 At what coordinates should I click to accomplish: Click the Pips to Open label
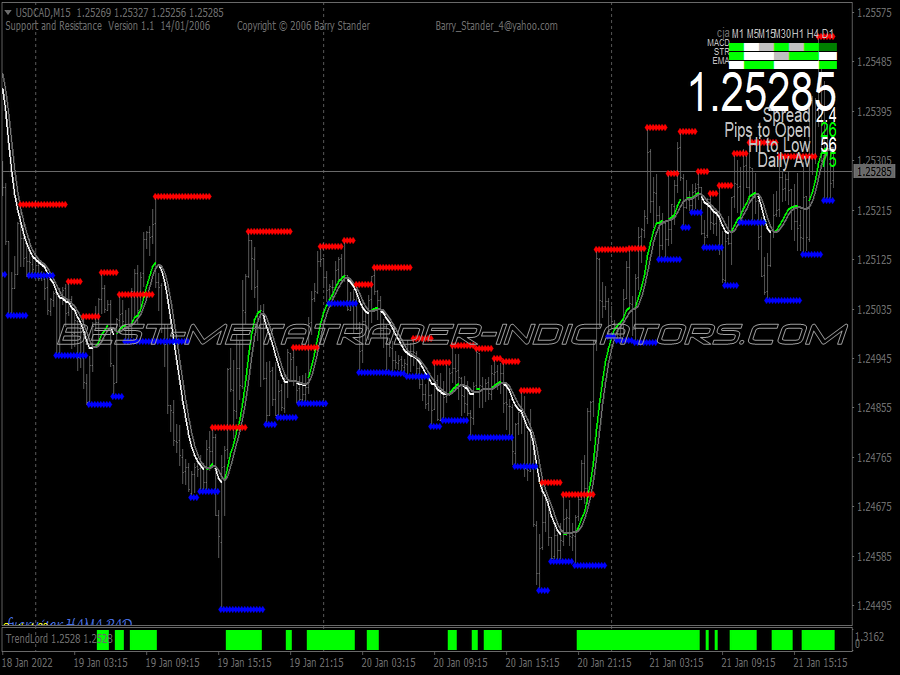click(x=767, y=130)
